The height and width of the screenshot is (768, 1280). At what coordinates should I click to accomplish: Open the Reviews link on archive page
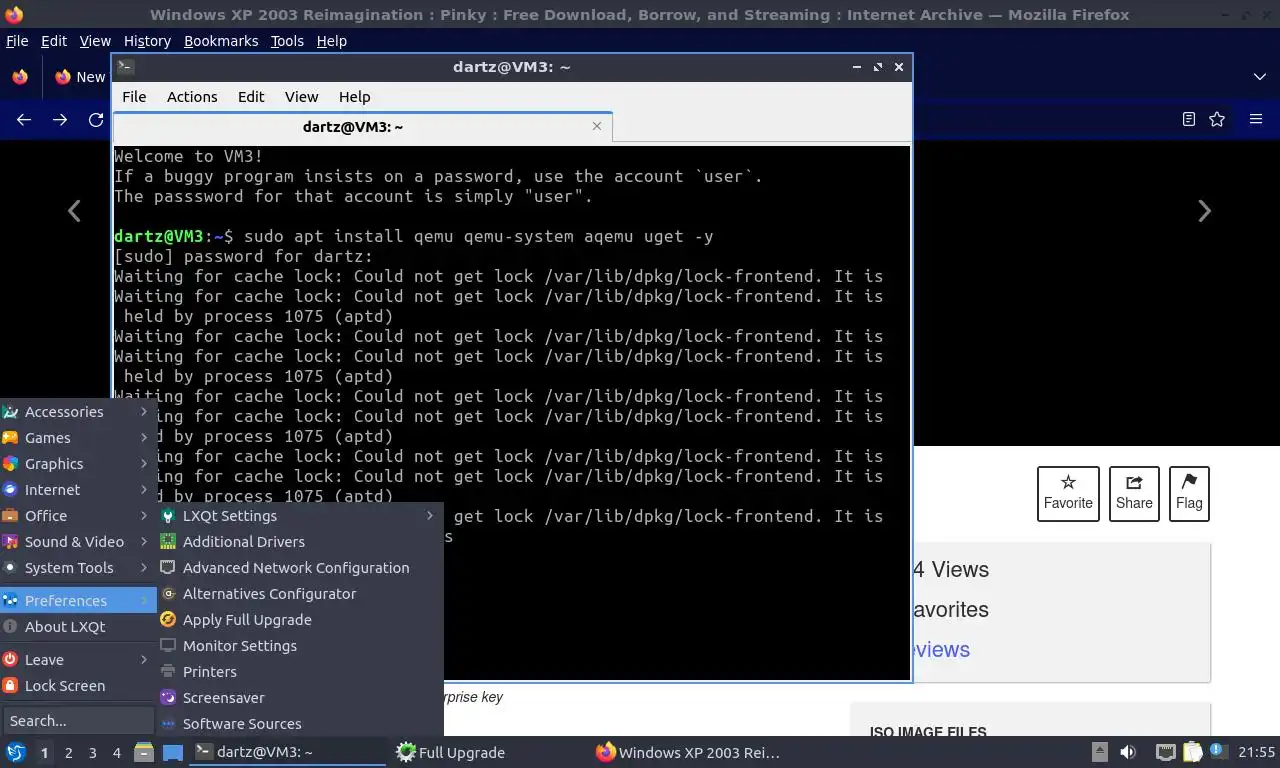pyautogui.click(x=941, y=650)
